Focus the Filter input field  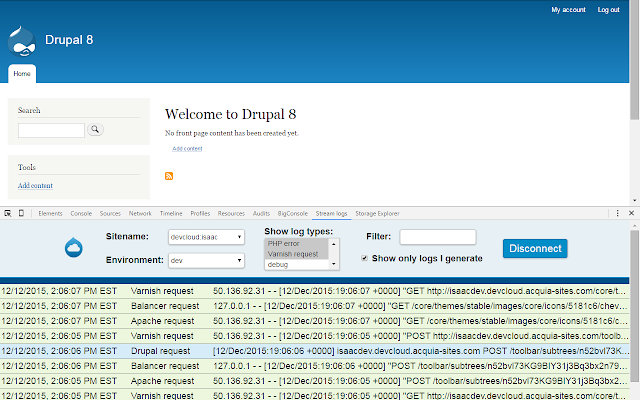pyautogui.click(x=438, y=237)
